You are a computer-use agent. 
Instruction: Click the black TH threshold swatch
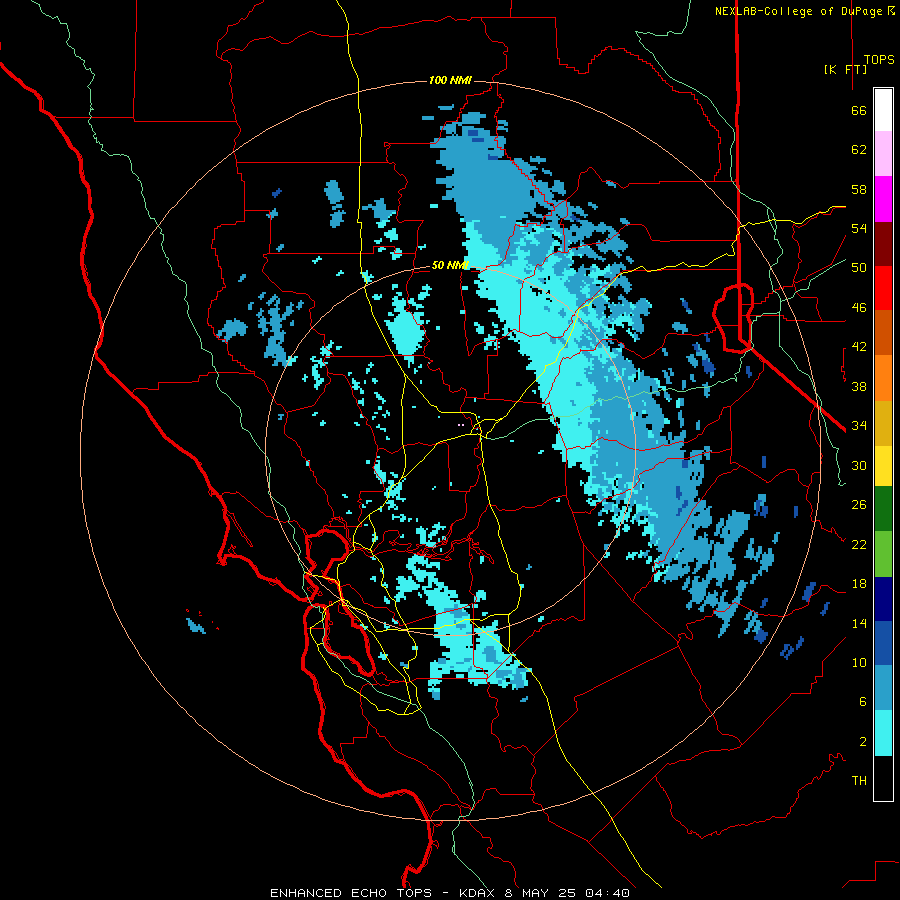tap(883, 778)
